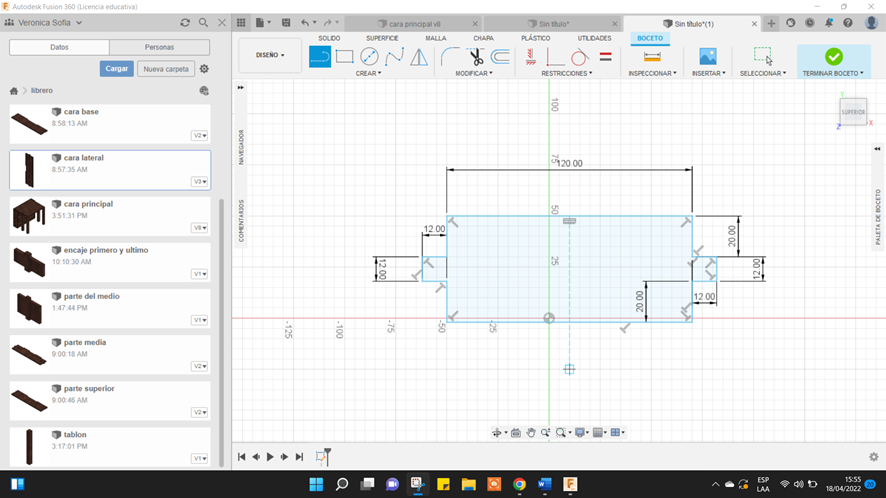This screenshot has width=886, height=498.
Task: Click the Measure inspect tool
Action: click(652, 57)
